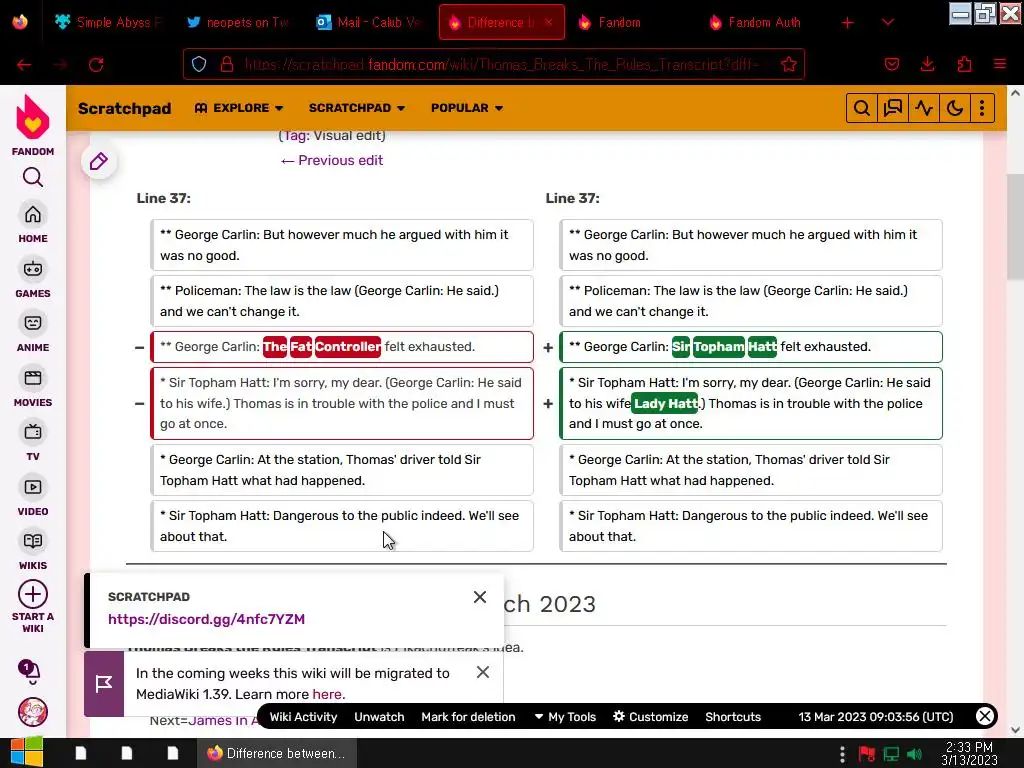Viewport: 1024px width, 768px height.
Task: Open the Windows Start button
Action: click(x=27, y=752)
